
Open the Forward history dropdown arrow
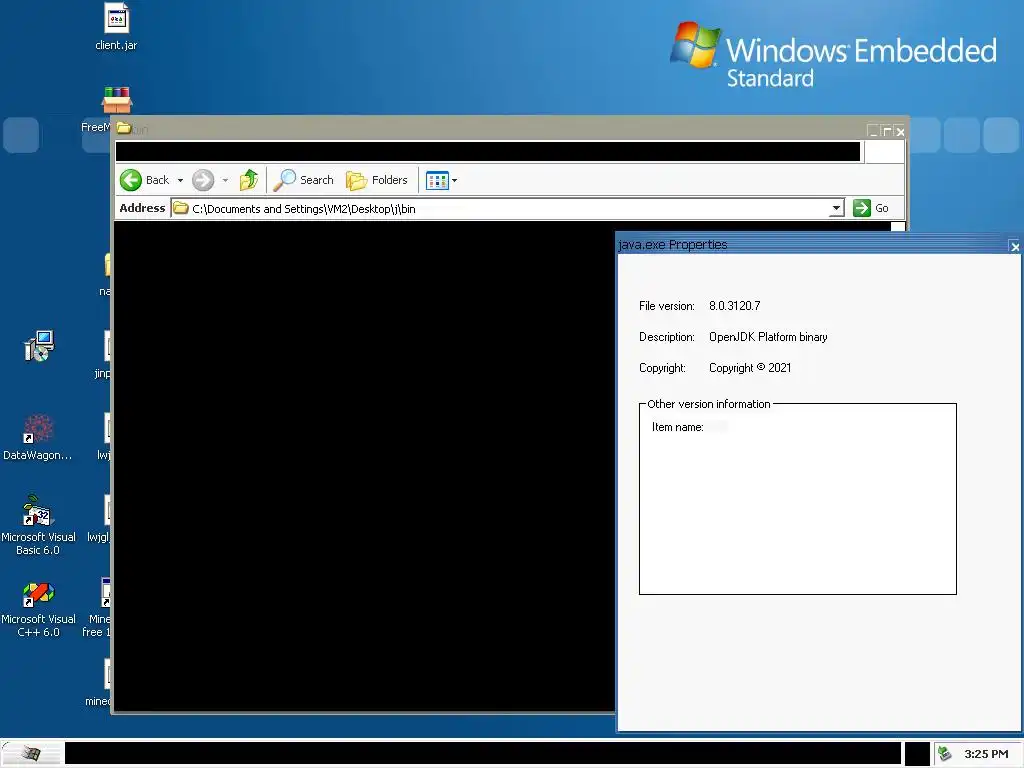click(x=225, y=180)
